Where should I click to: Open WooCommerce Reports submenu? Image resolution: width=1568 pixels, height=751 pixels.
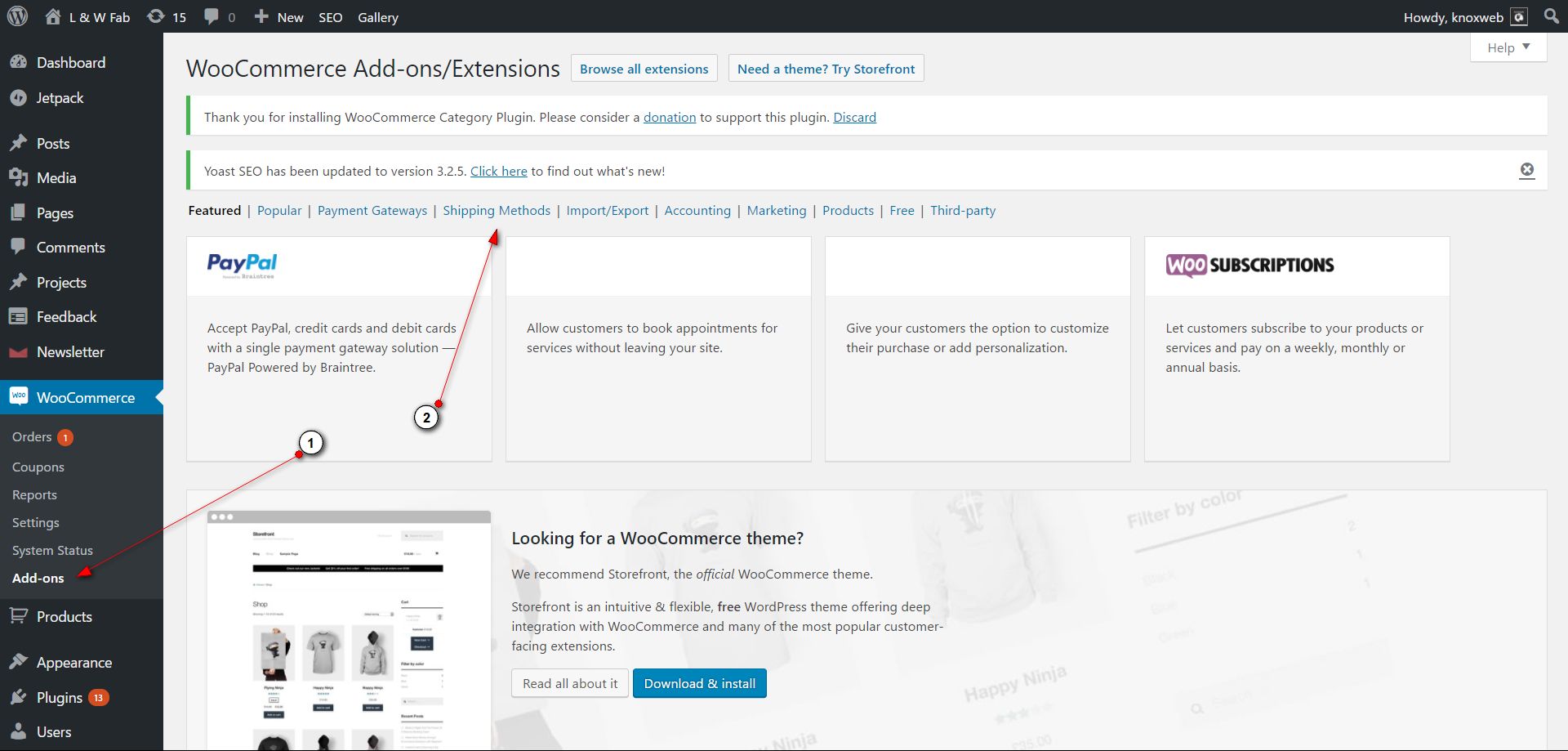click(34, 494)
